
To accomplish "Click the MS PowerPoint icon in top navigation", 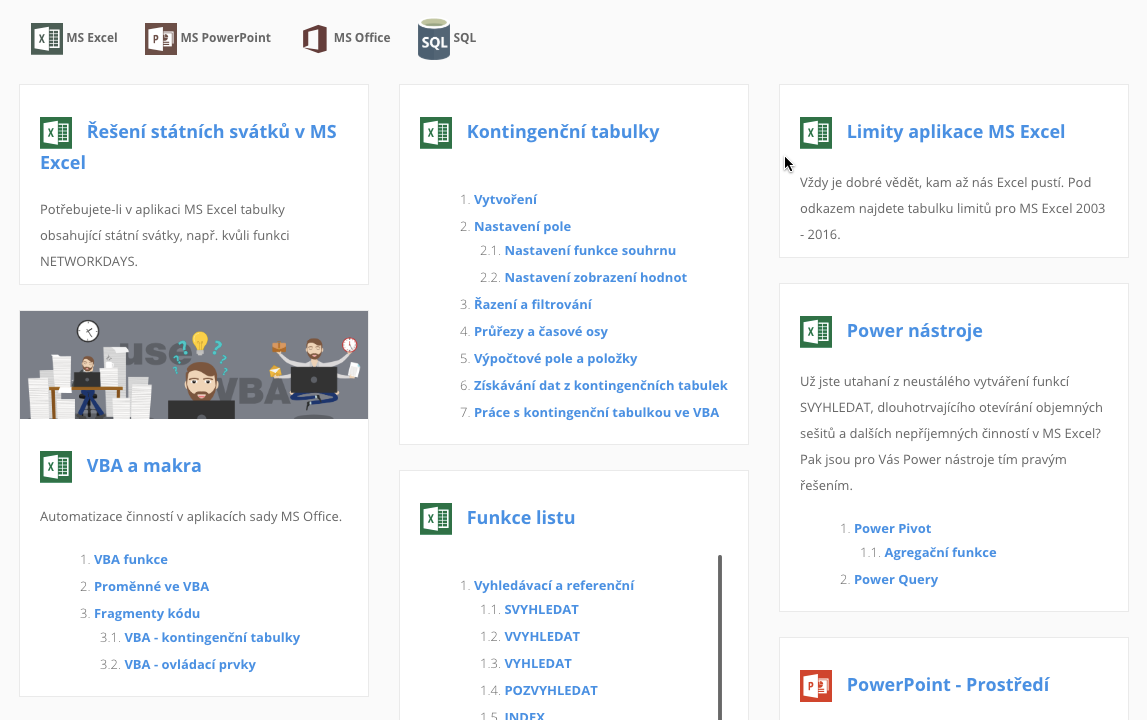I will pos(161,39).
